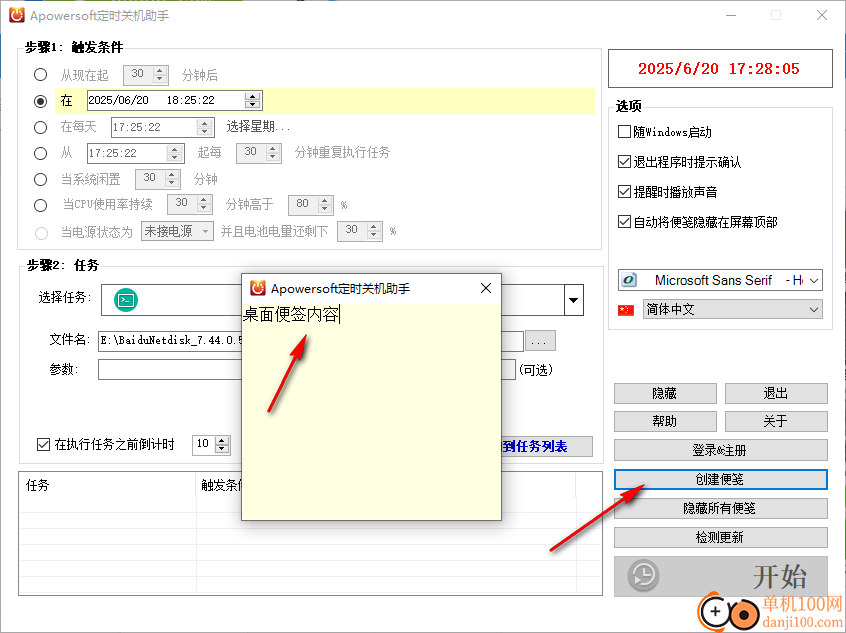Click the sticky note popup app icon
The image size is (846, 633).
coord(258,288)
